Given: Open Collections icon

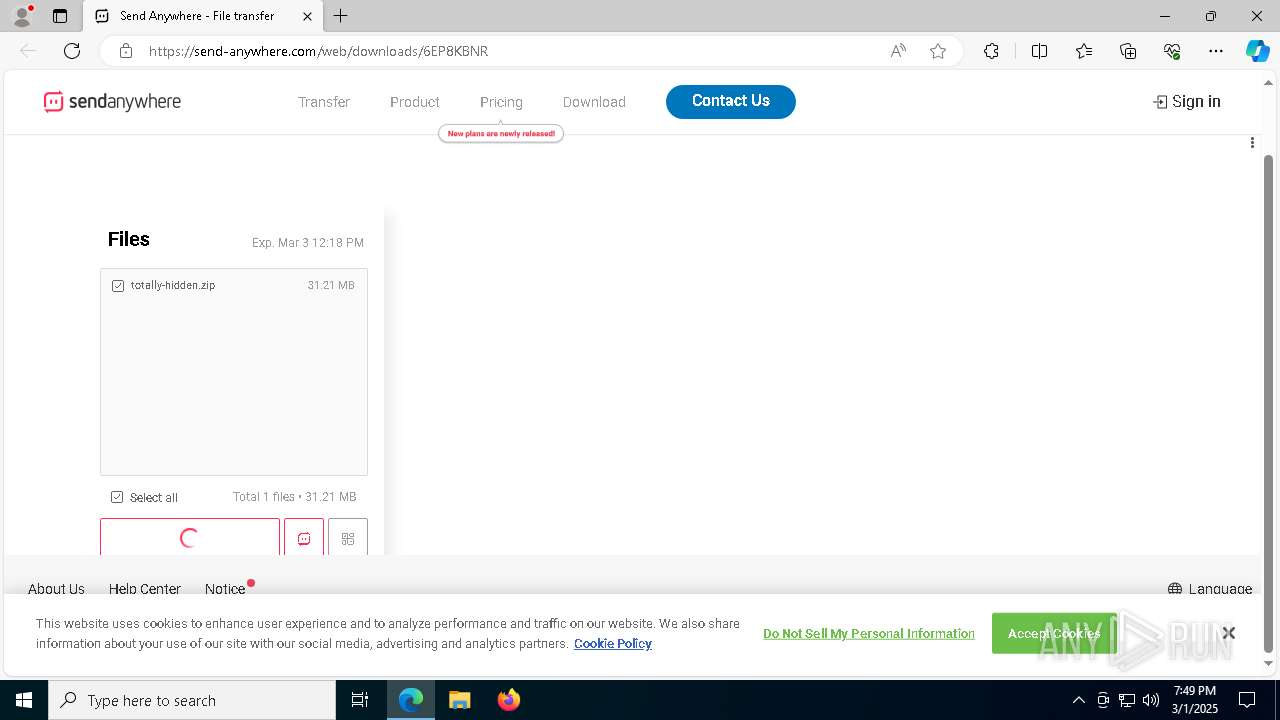Looking at the screenshot, I should tap(1128, 51).
